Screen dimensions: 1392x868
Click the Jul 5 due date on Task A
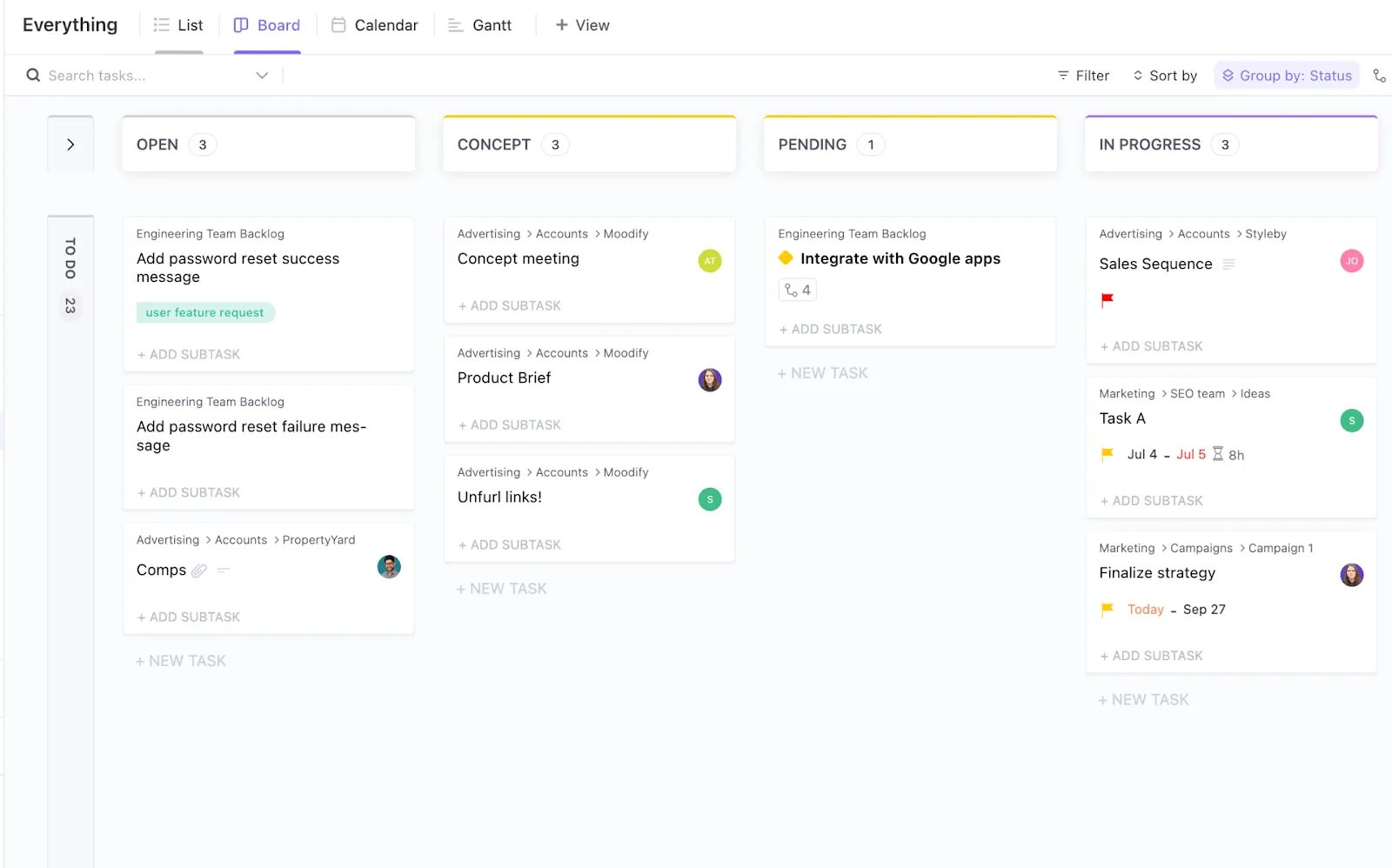tap(1191, 454)
